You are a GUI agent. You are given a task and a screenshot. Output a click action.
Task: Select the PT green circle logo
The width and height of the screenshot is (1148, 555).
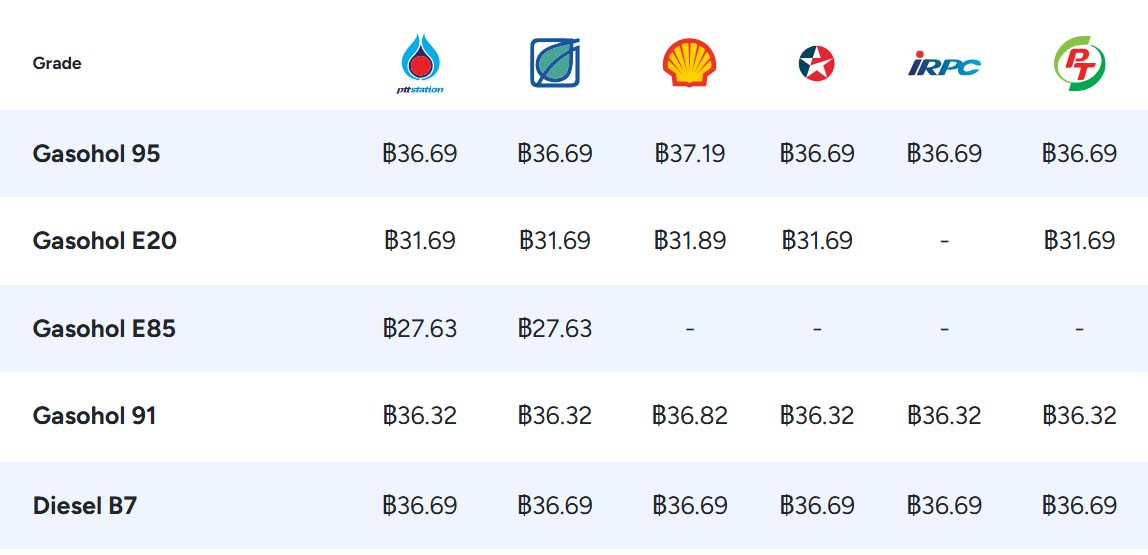click(1079, 64)
